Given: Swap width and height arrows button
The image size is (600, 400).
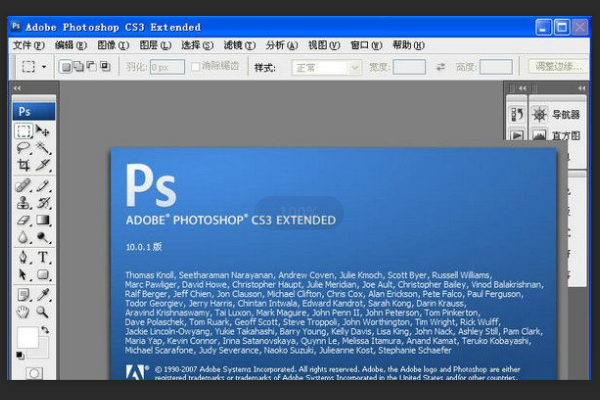Looking at the screenshot, I should pyautogui.click(x=441, y=67).
